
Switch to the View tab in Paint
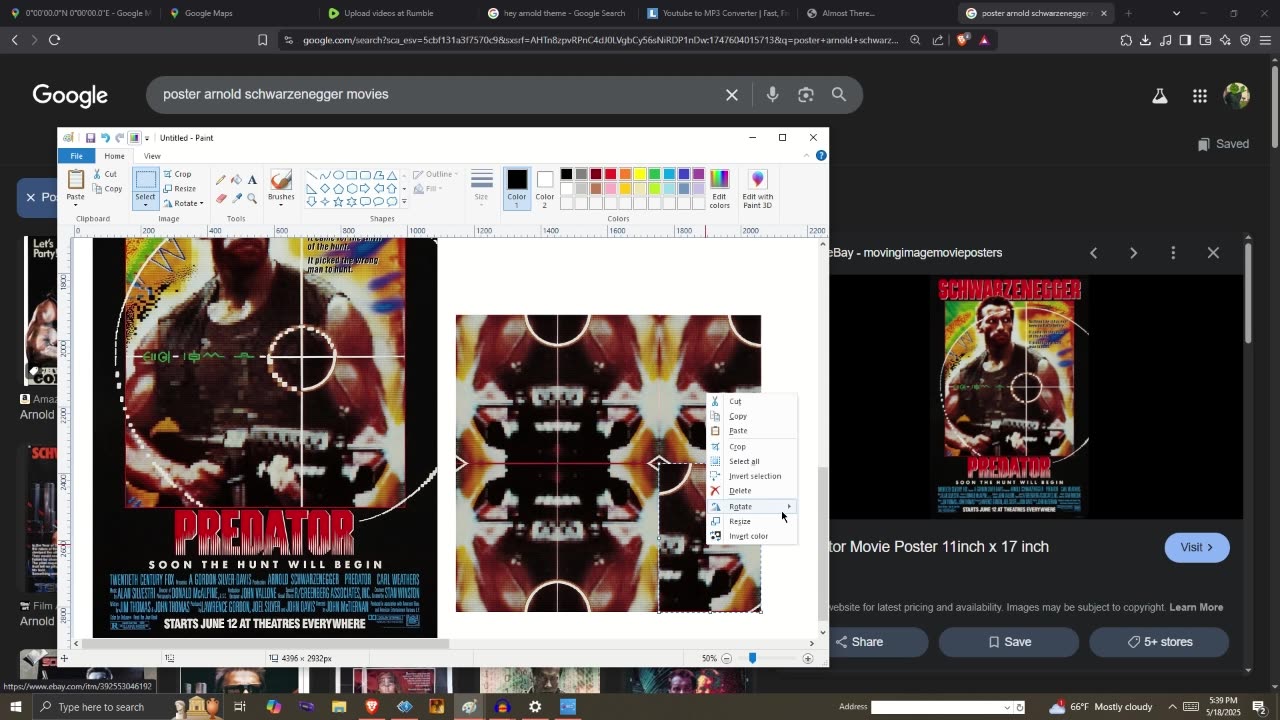pyautogui.click(x=152, y=156)
